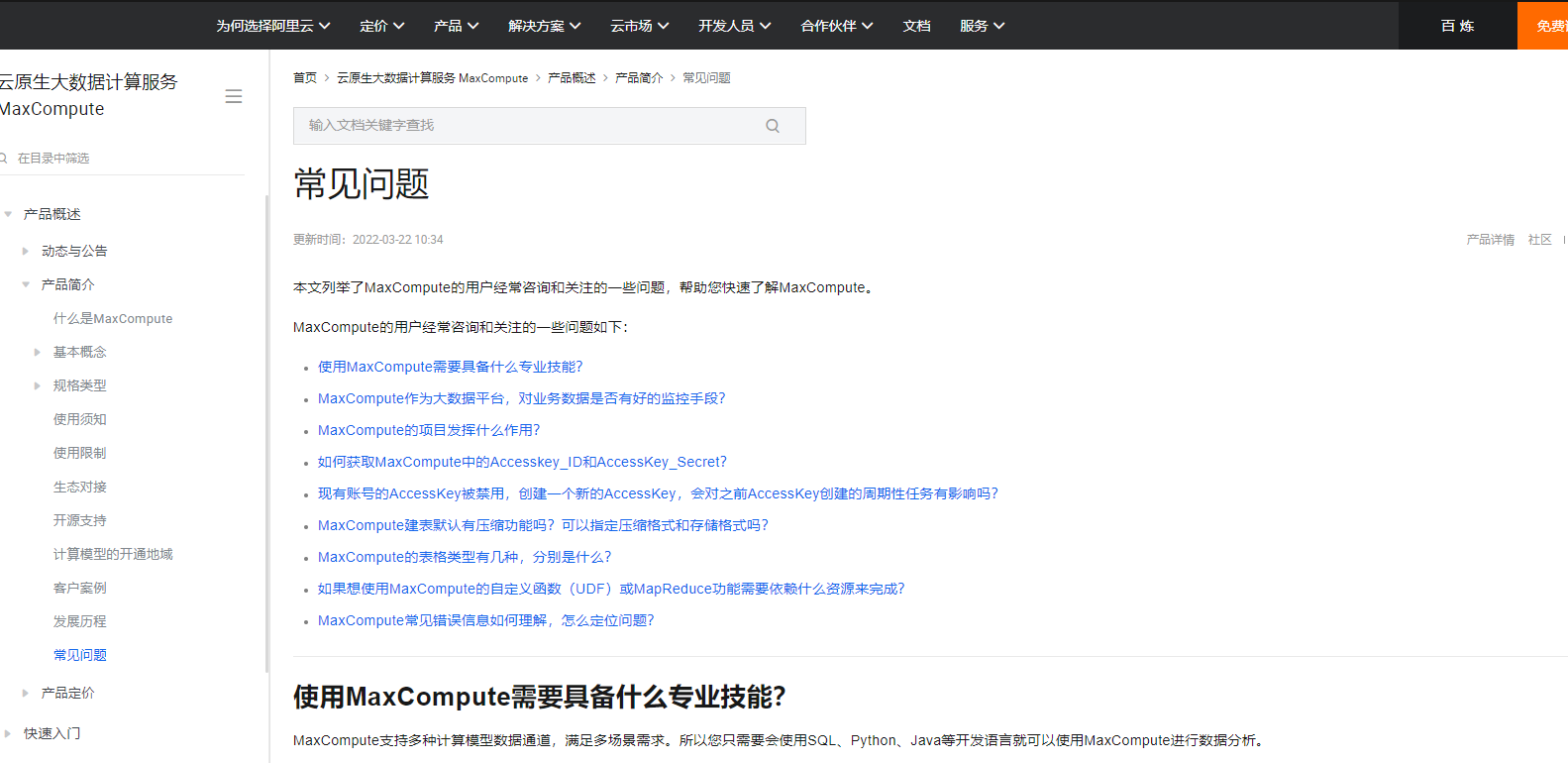Open 什么是MaxCompute in the sidebar
The image size is (1568, 763).
point(113,318)
